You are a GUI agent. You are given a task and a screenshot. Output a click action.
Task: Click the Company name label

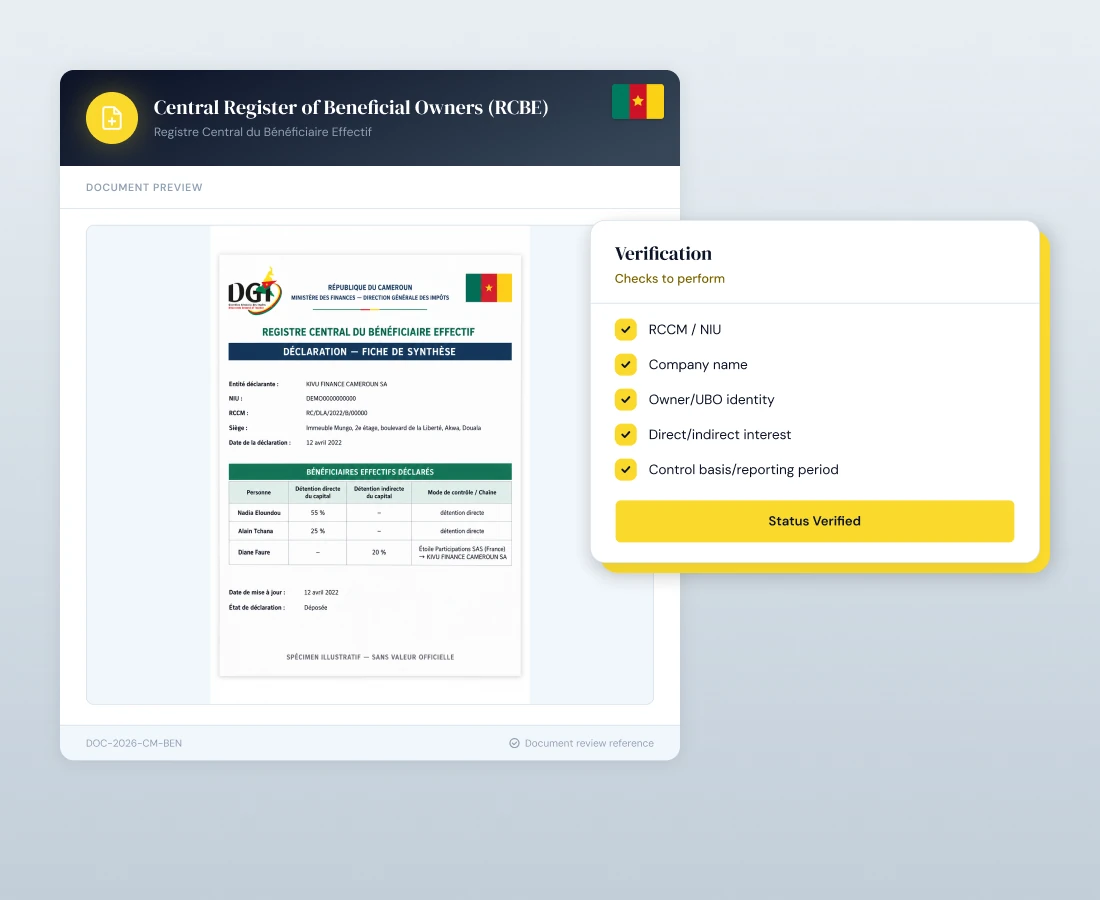tap(698, 365)
